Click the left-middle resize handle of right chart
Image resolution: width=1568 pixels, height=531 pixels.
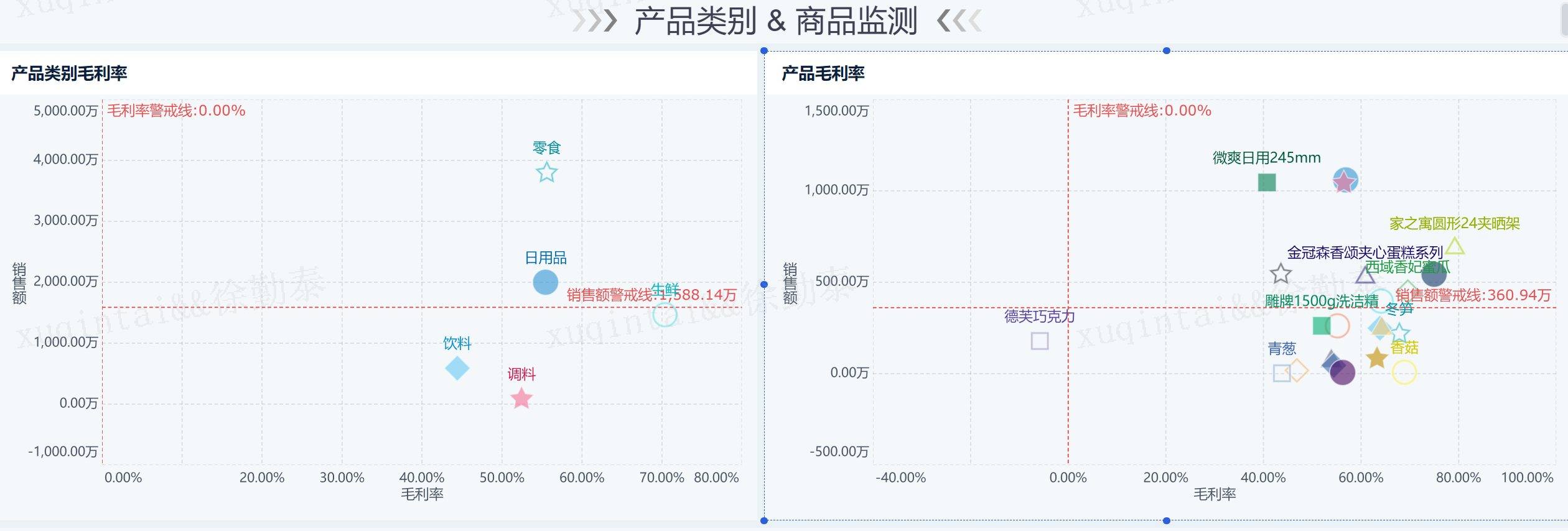pos(764,285)
